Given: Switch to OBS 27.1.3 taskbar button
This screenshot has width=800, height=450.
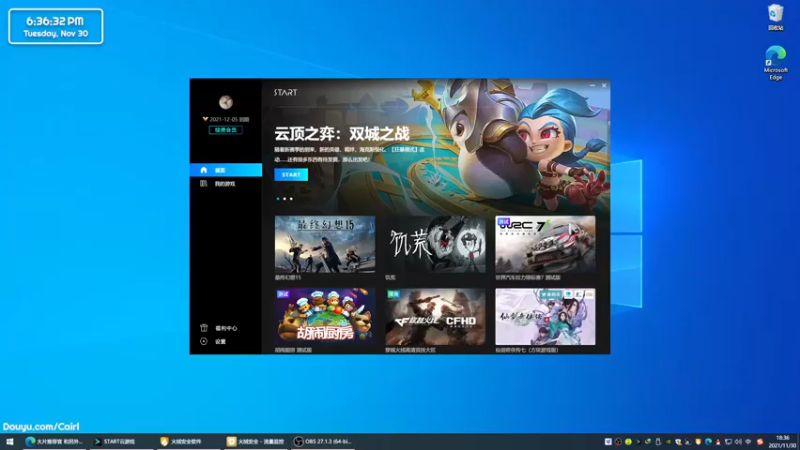Looking at the screenshot, I should click(323, 441).
